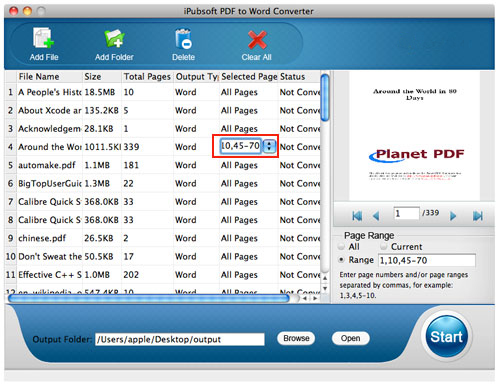Select the Calibre Quick Start row 7
This screenshot has width=500, height=388.
tap(162, 202)
